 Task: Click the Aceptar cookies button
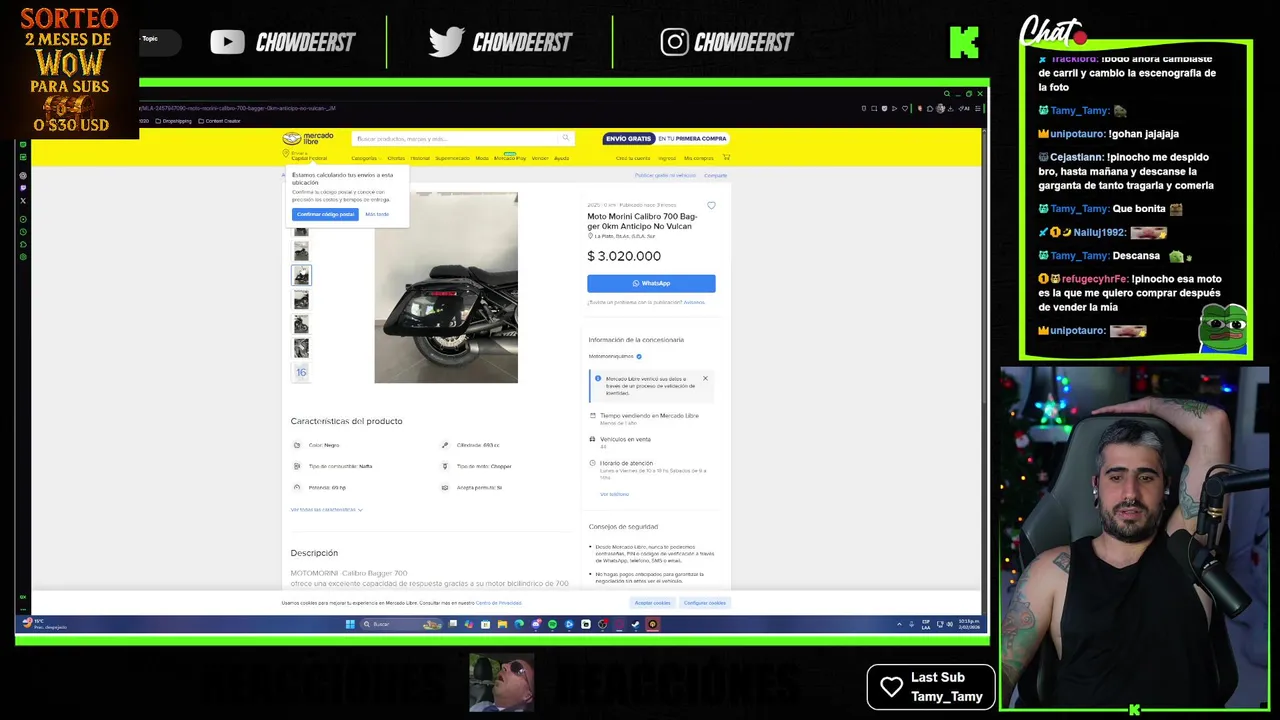tap(653, 603)
